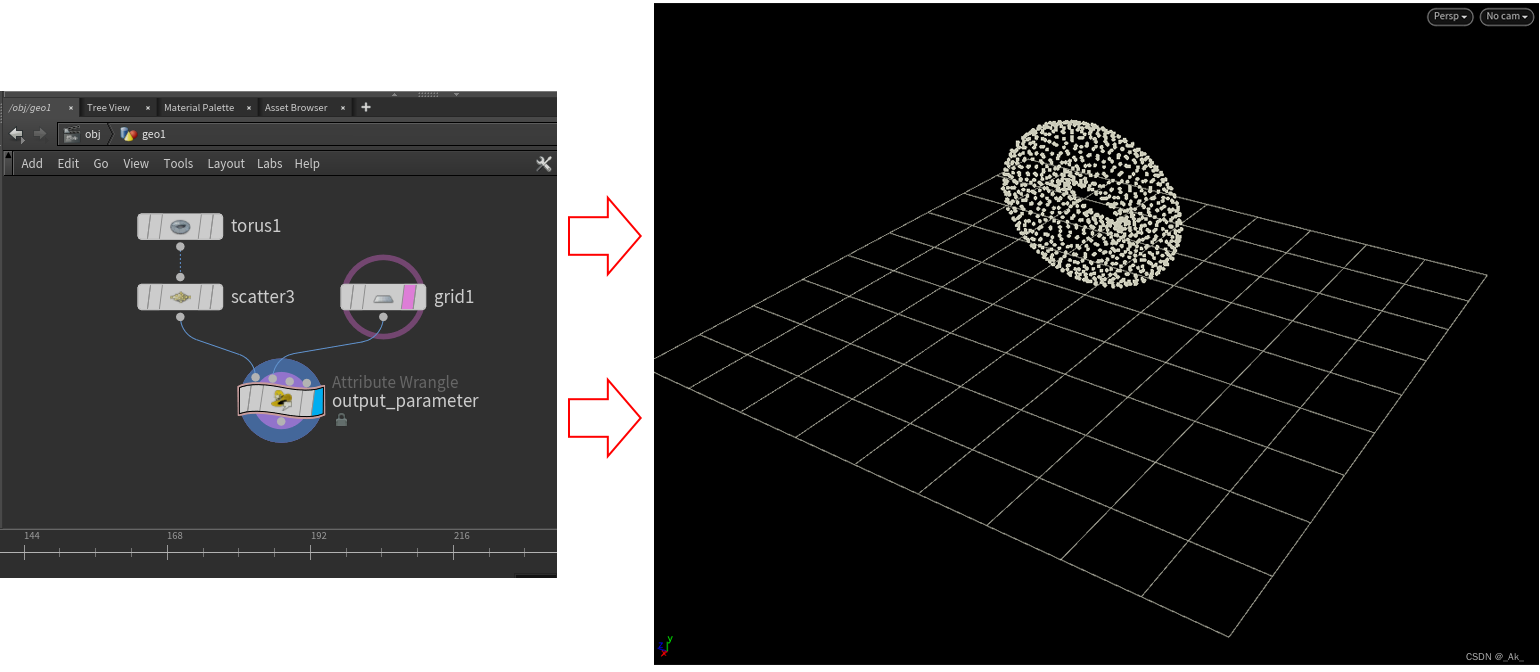The height and width of the screenshot is (672, 1540).
Task: Create a new pane tab with plus button
Action: pos(365,106)
